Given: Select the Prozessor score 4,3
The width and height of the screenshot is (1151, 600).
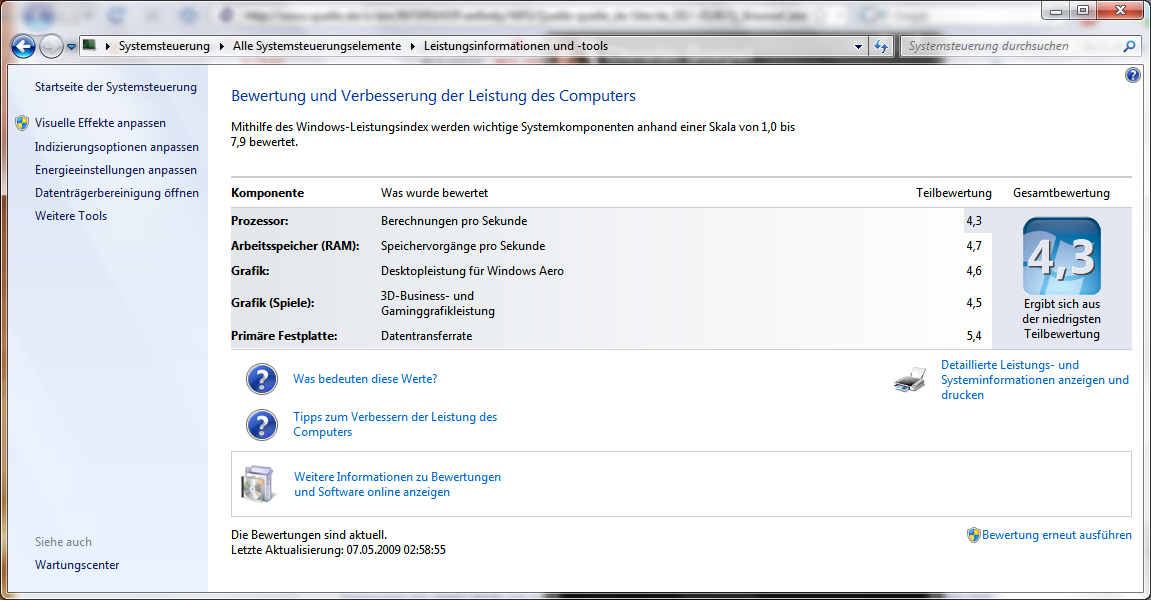Looking at the screenshot, I should tap(973, 220).
